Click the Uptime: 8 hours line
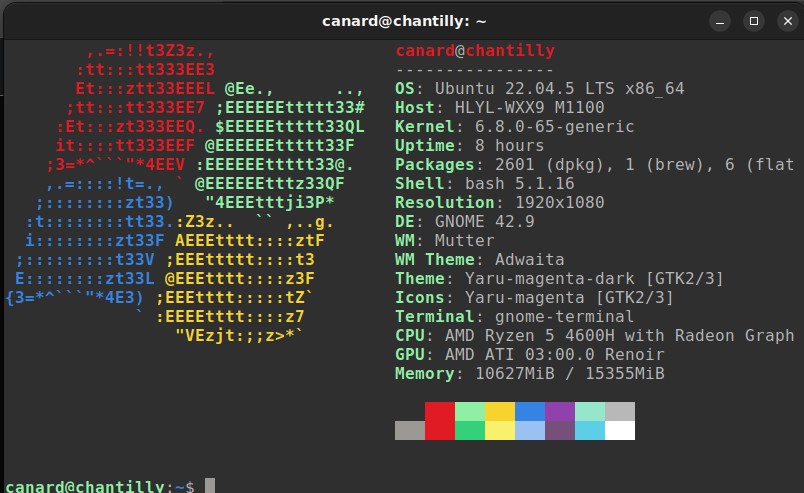The image size is (804, 493). 470,145
